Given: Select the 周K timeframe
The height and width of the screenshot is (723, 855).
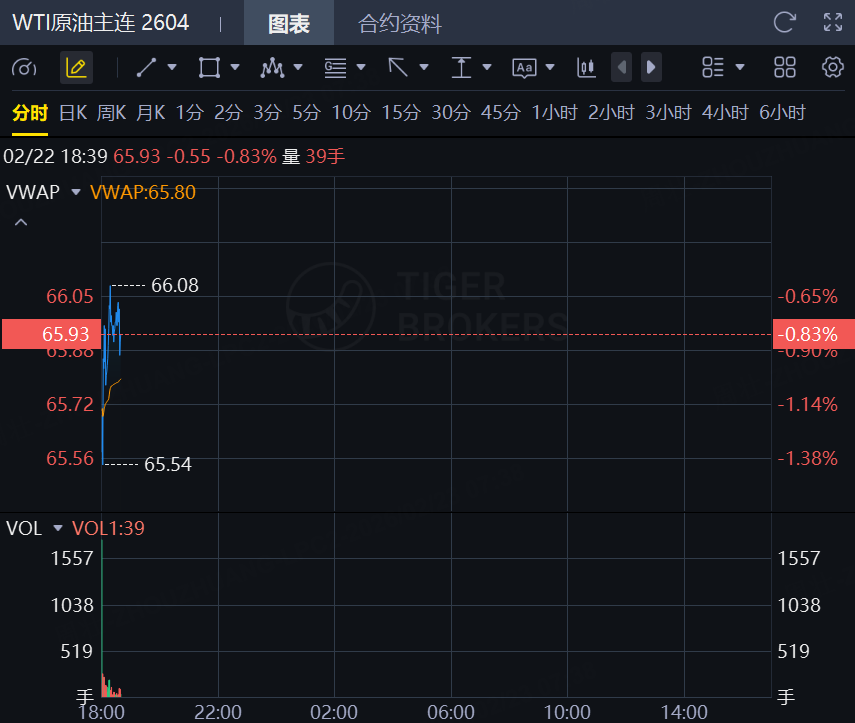Looking at the screenshot, I should 112,113.
